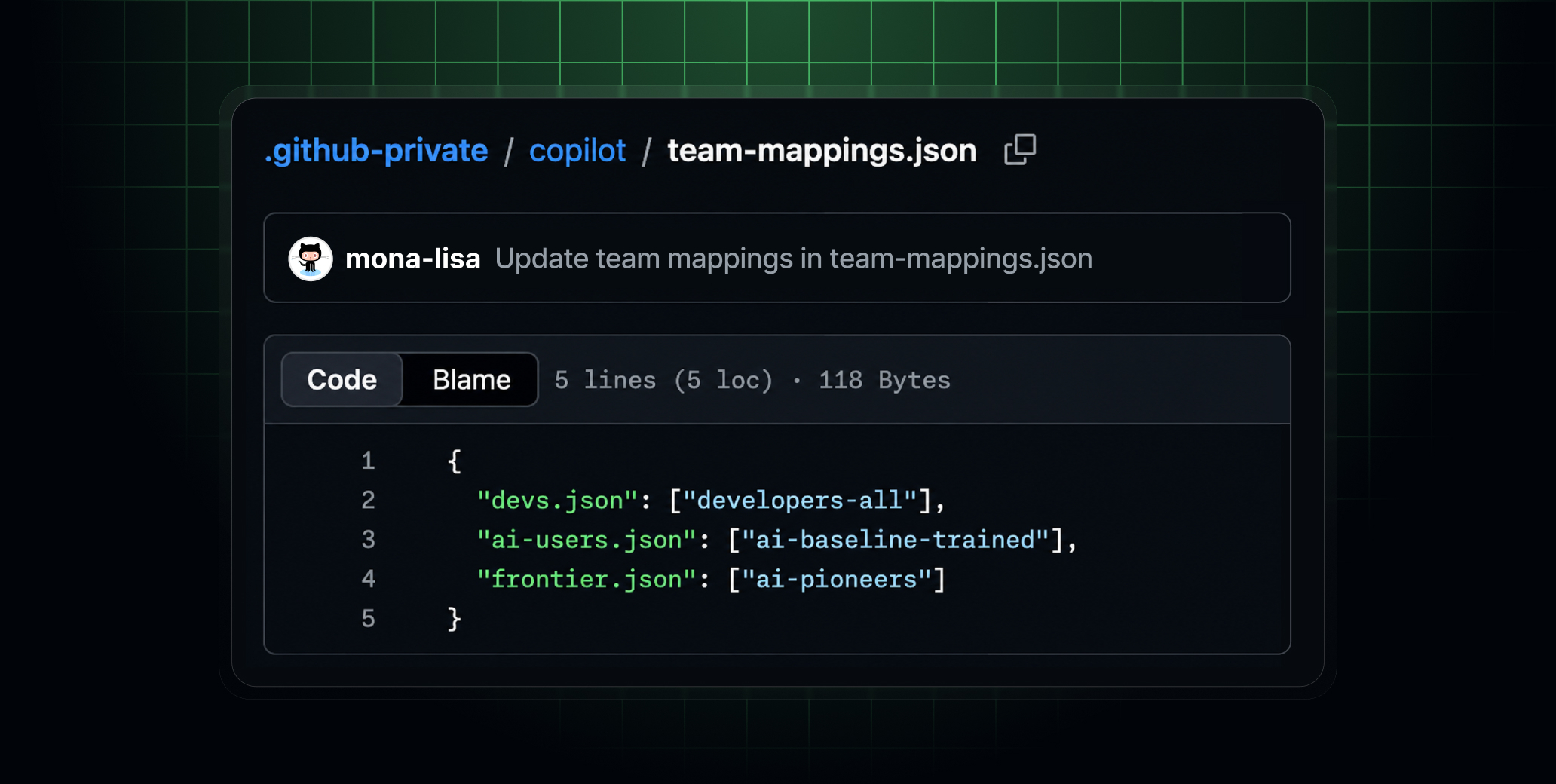This screenshot has height=784, width=1556.
Task: Select line number 4
Action: point(368,579)
